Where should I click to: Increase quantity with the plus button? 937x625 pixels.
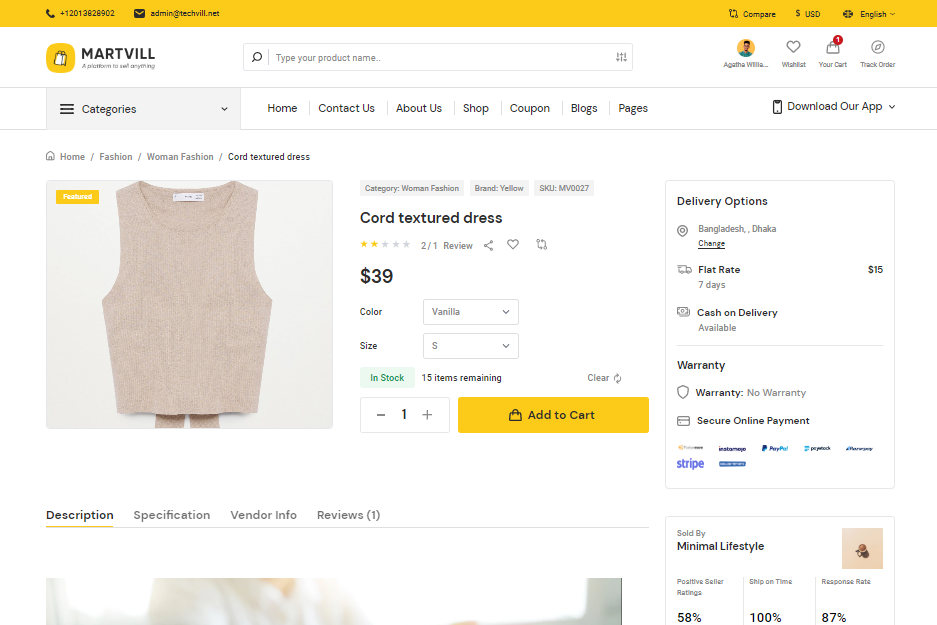pyautogui.click(x=427, y=415)
